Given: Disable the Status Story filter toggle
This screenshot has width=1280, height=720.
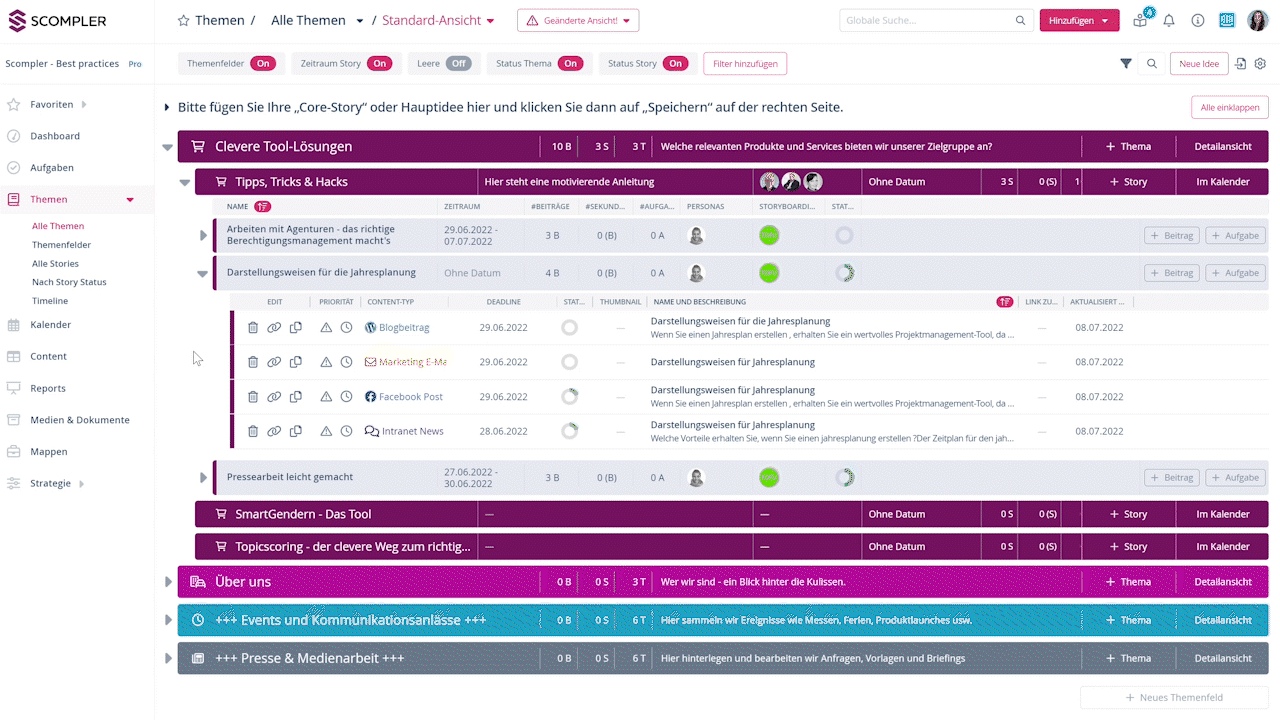Looking at the screenshot, I should coord(676,64).
